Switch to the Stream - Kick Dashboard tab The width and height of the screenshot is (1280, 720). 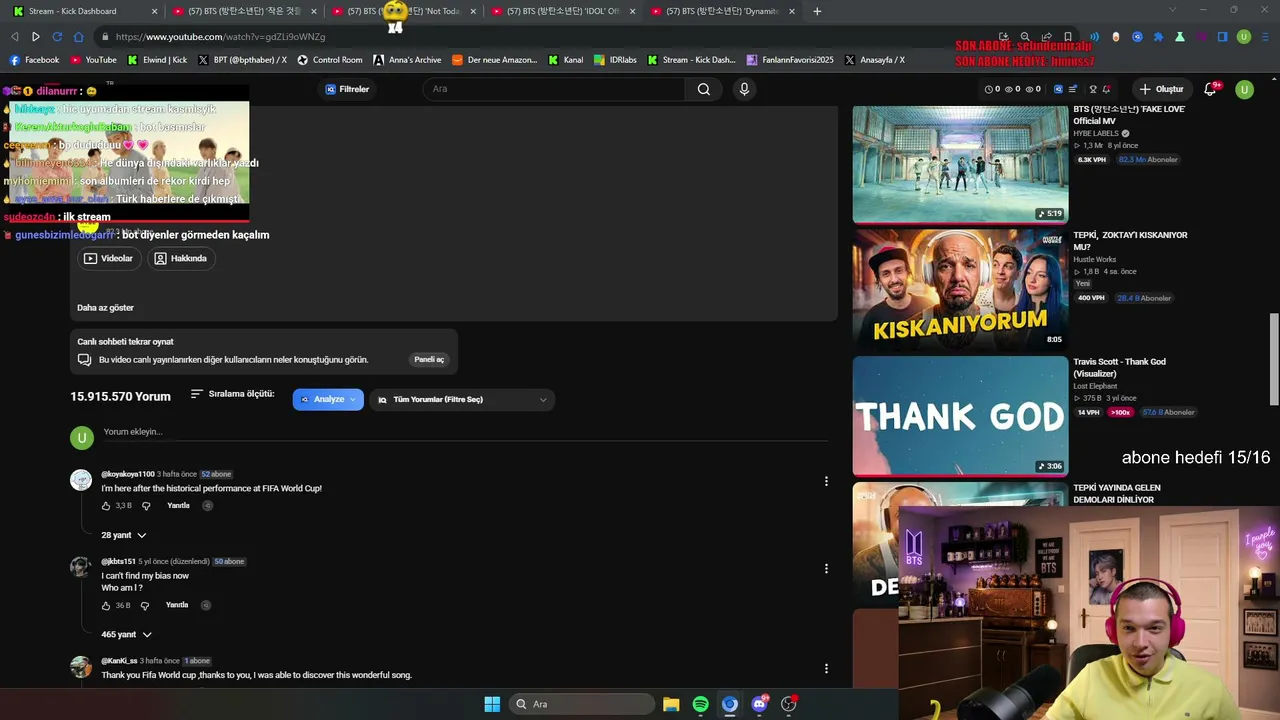[x=84, y=11]
